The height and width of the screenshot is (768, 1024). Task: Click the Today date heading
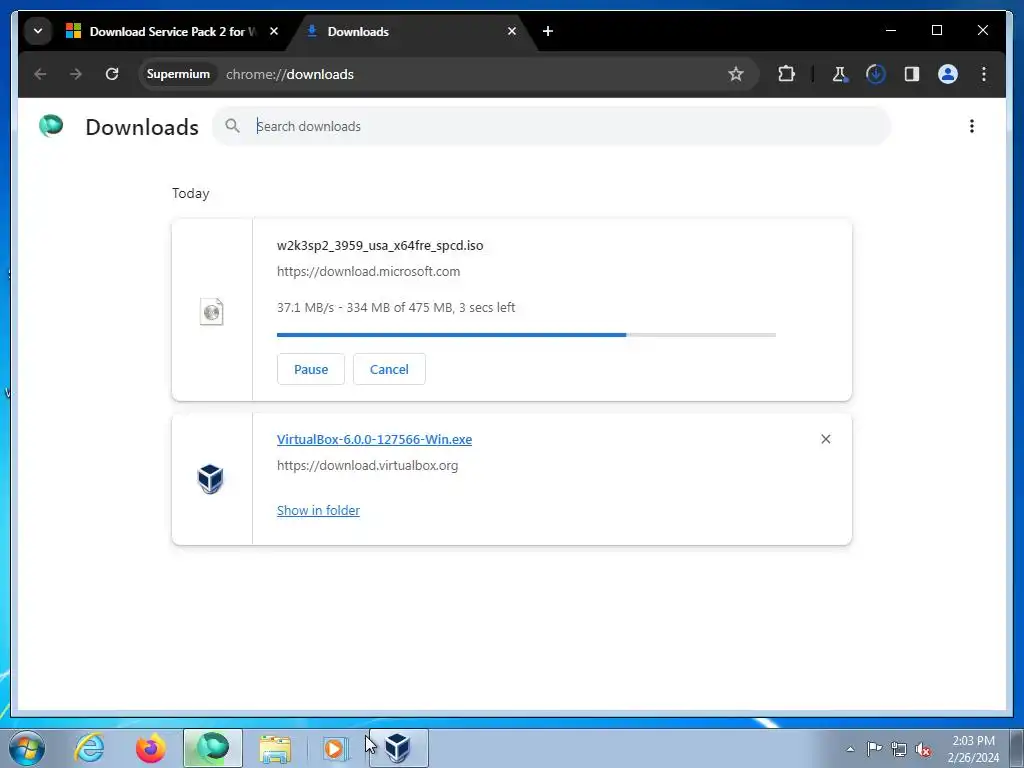point(191,193)
